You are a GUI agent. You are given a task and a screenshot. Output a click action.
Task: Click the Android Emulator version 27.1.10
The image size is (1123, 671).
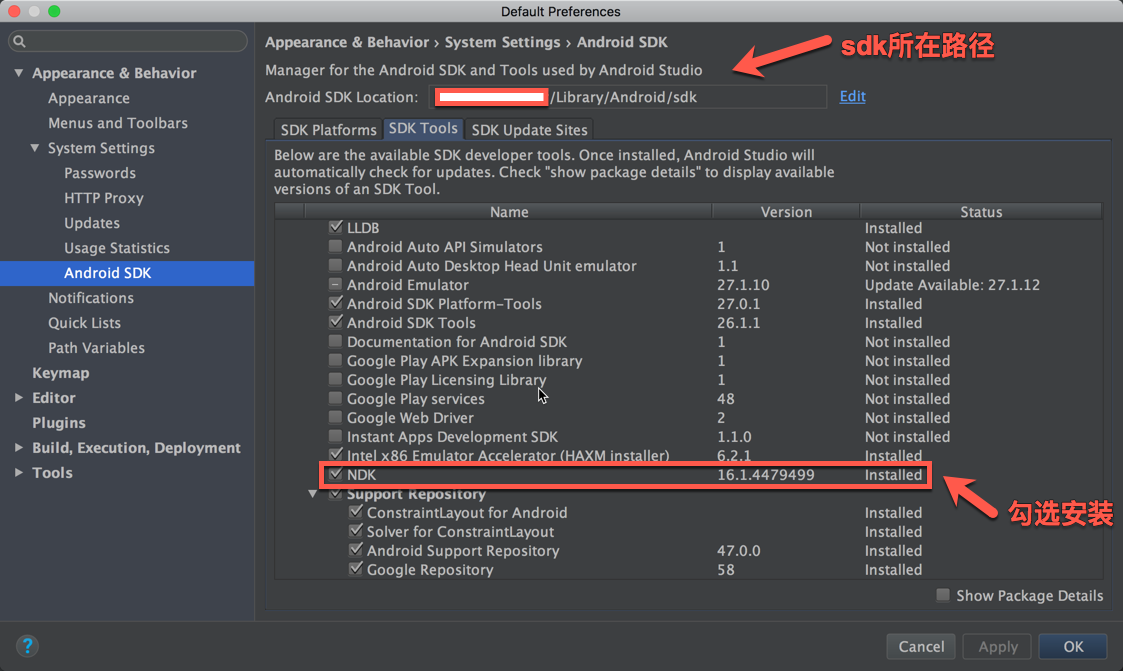click(x=743, y=285)
